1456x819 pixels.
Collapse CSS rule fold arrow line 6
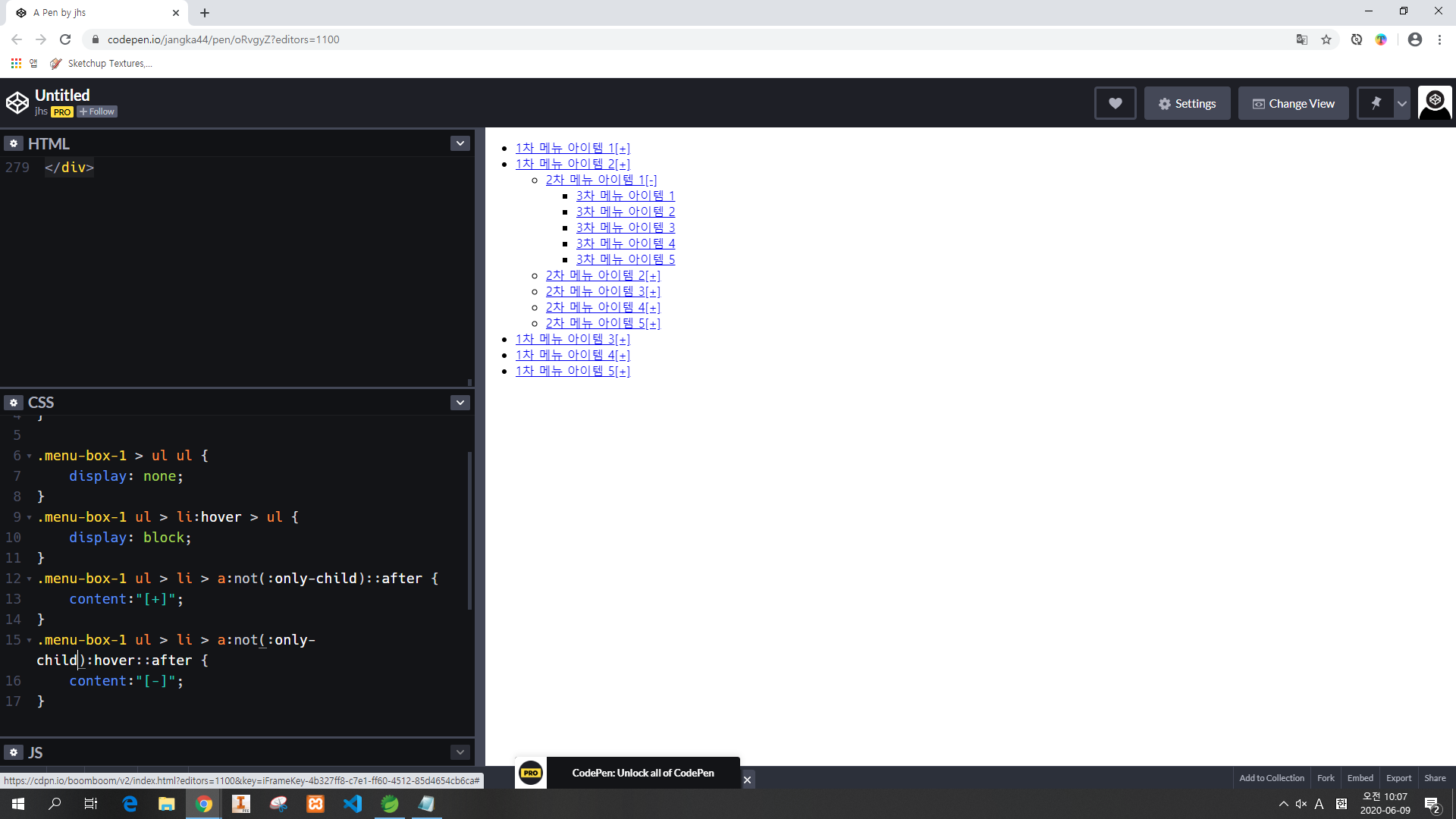pyautogui.click(x=29, y=457)
